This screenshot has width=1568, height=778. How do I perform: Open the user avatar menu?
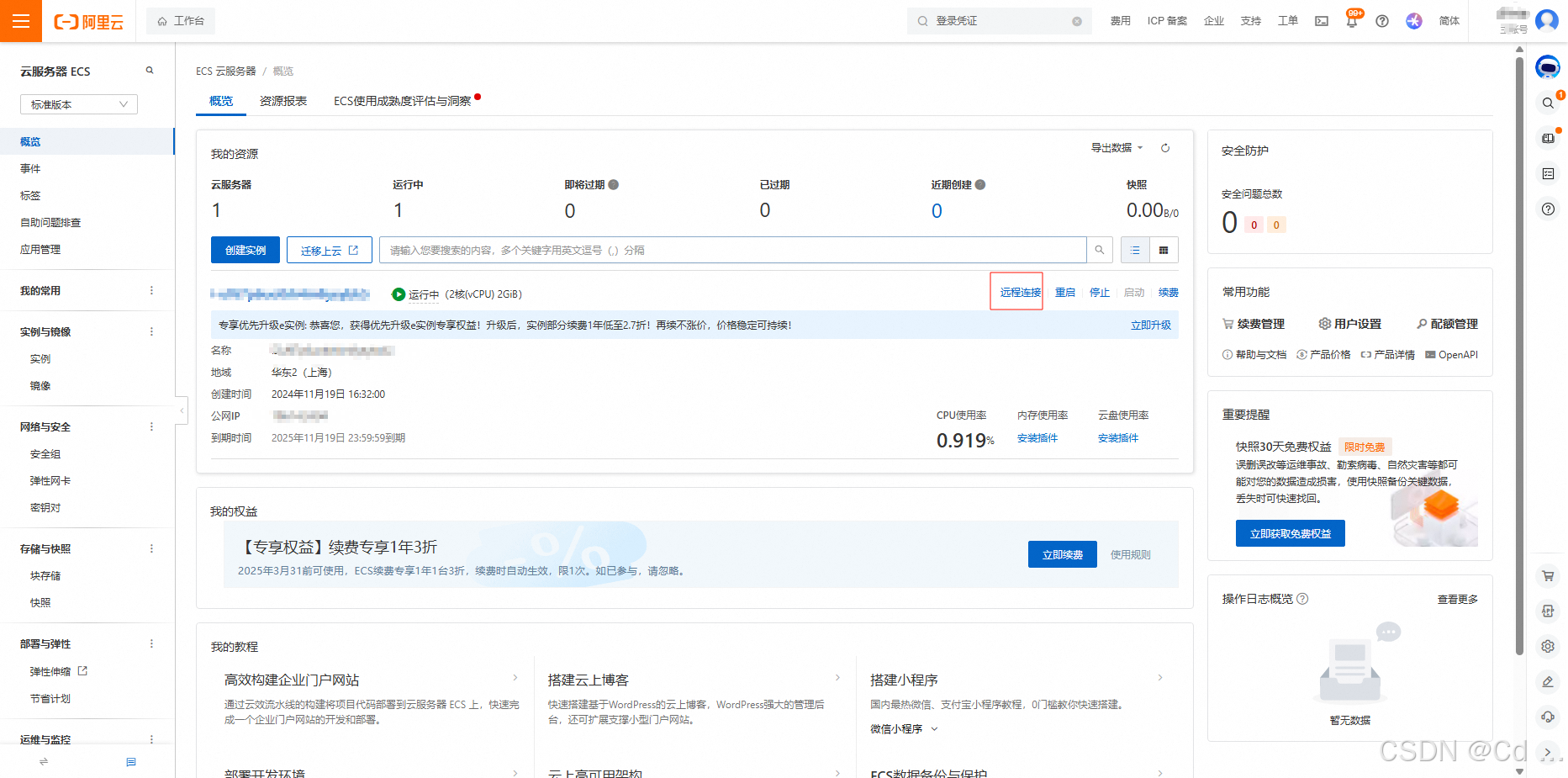(1547, 20)
